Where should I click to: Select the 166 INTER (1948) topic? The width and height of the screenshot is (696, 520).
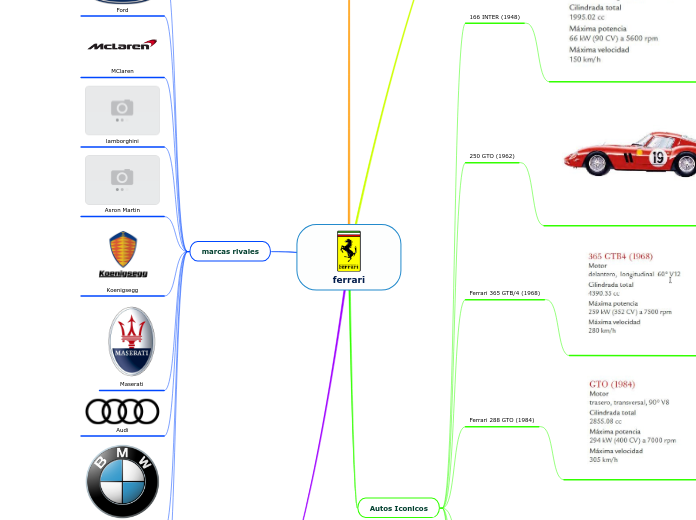pos(494,17)
